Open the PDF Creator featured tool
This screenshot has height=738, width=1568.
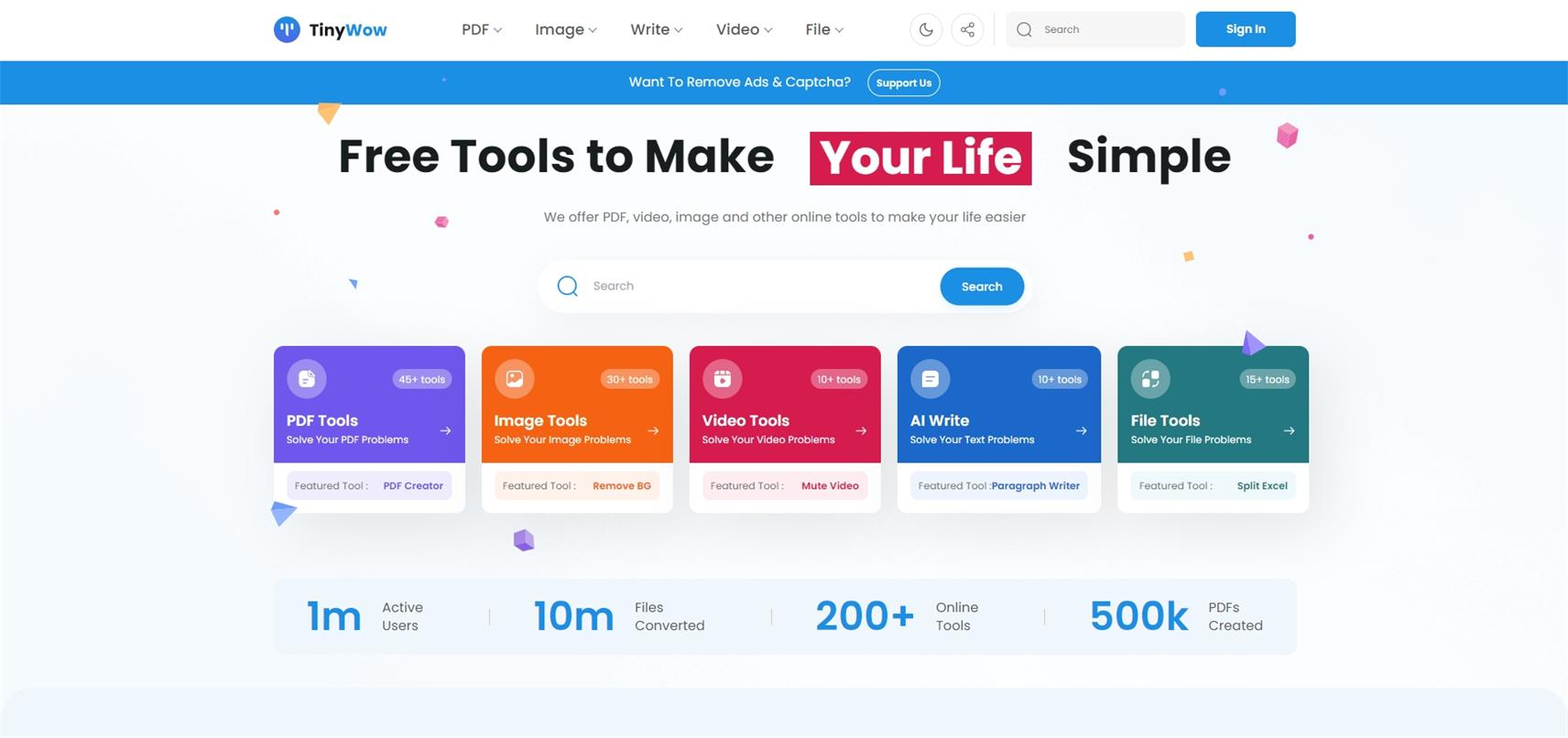point(413,486)
